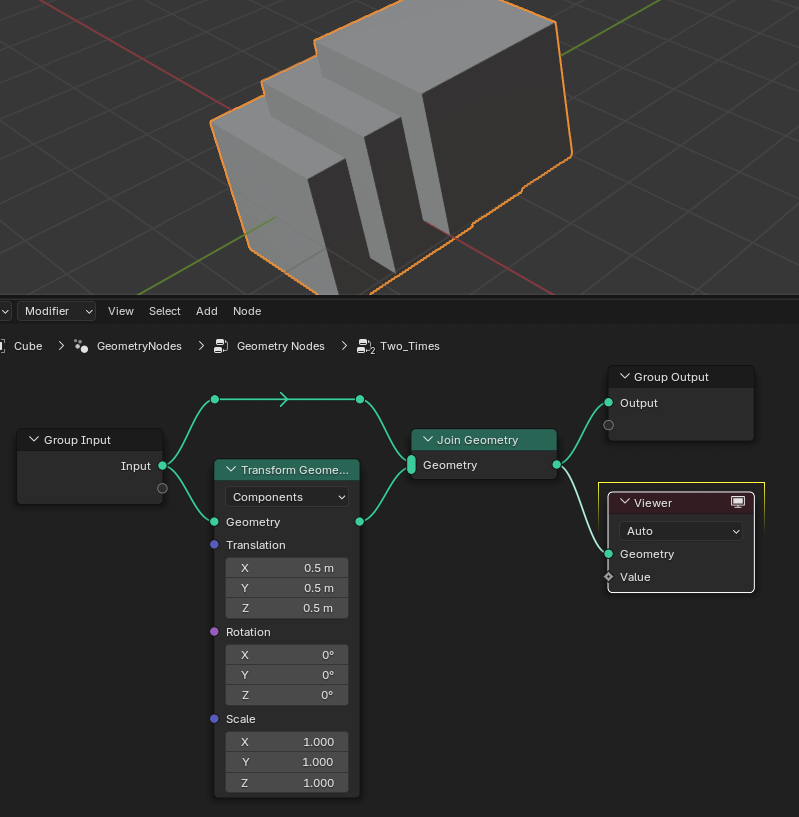Viewport: 799px width, 817px height.
Task: Open the Node menu in node editor
Action: coord(247,311)
